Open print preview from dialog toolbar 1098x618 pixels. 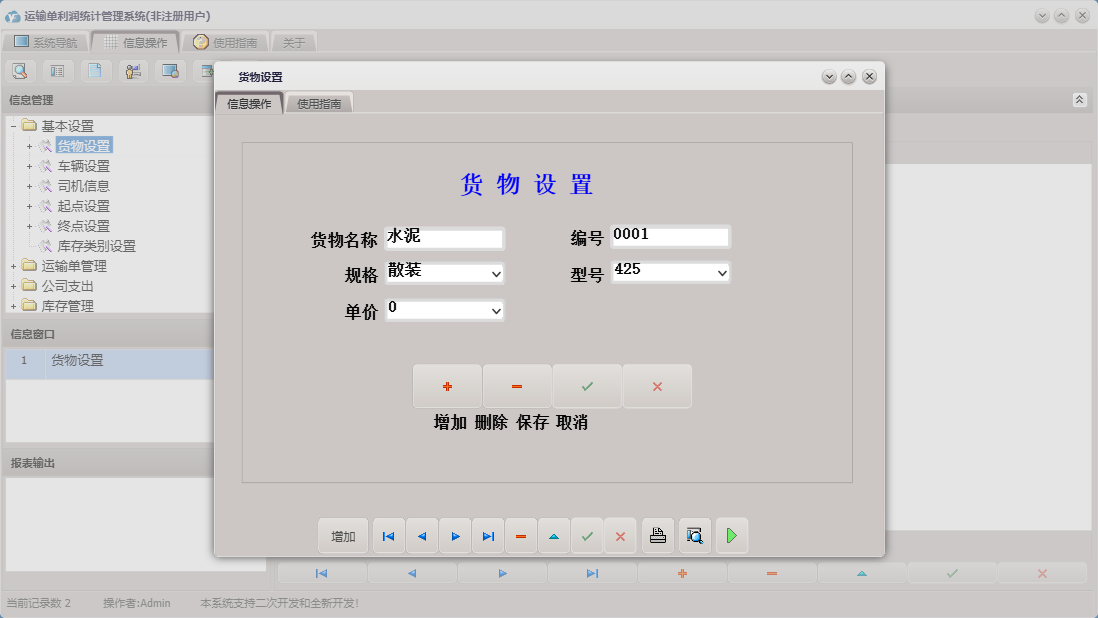[694, 535]
